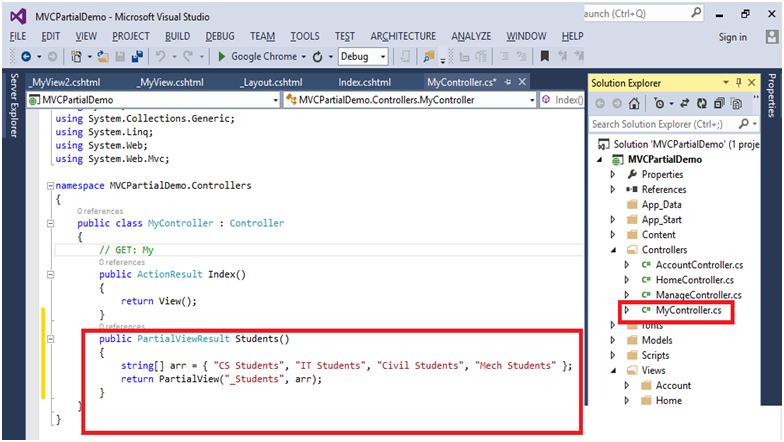Select the Account folder under Views
Screen dimensions: 784x442
click(673, 385)
